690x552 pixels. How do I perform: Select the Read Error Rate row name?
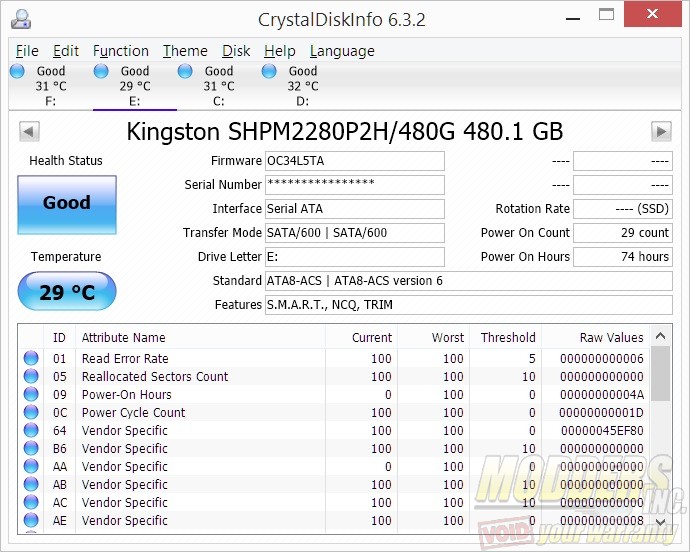pyautogui.click(x=125, y=359)
